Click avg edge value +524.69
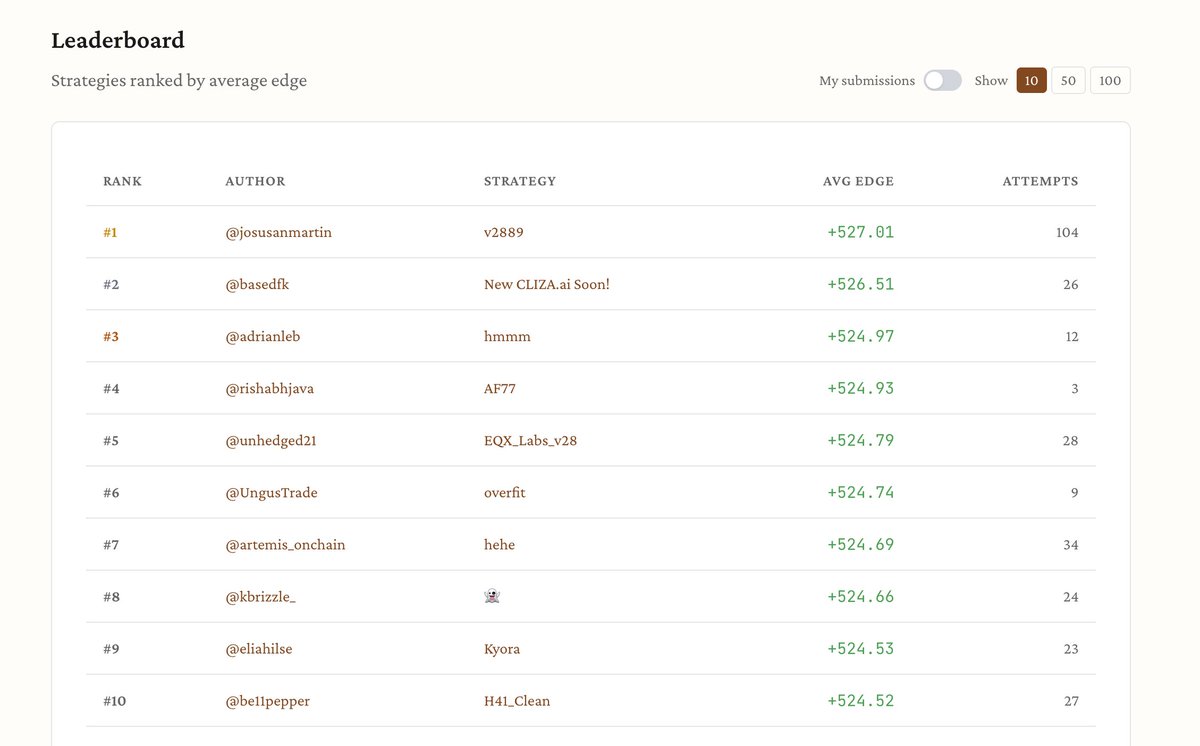1200x746 pixels. [861, 544]
